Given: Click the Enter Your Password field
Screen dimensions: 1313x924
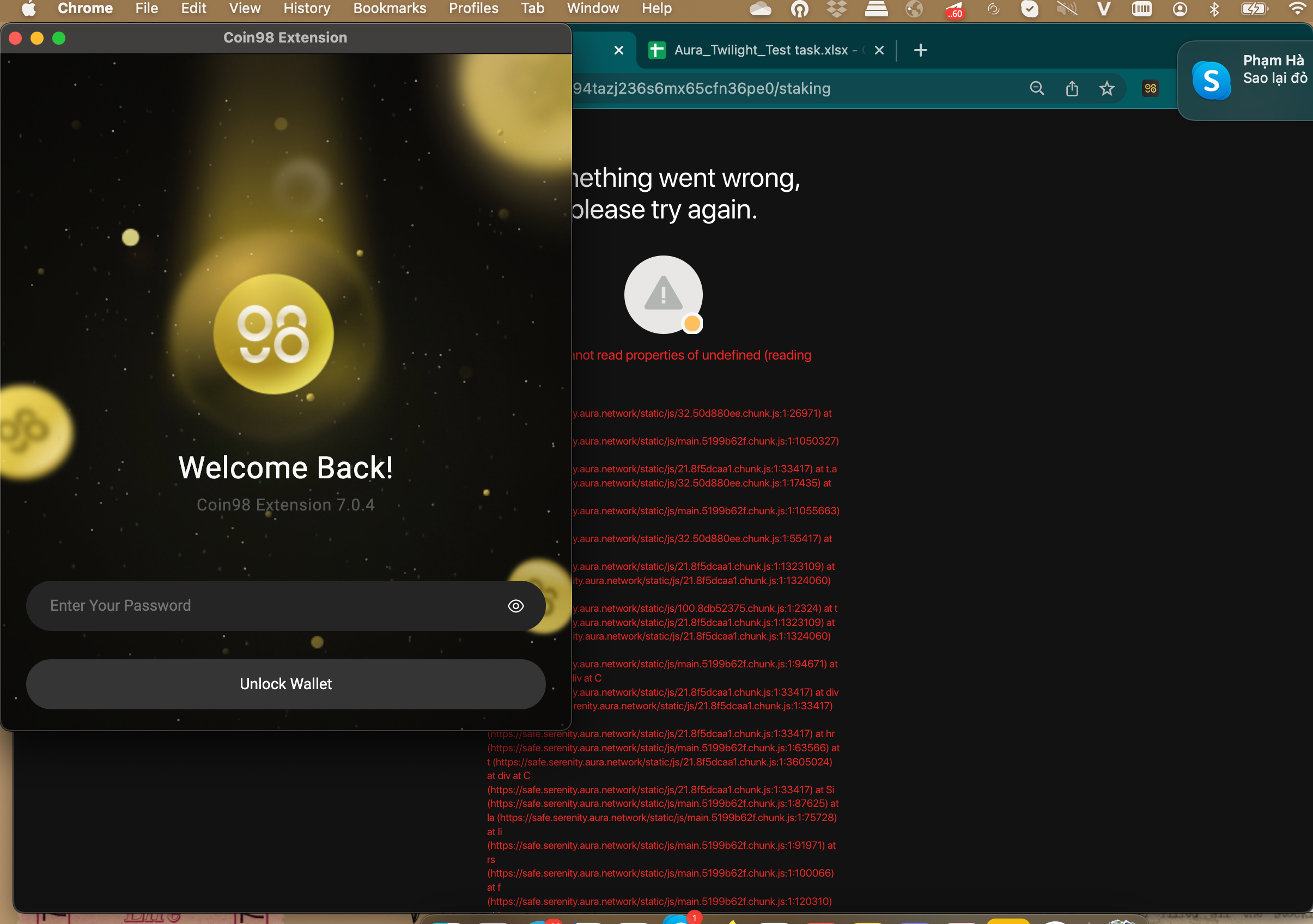Looking at the screenshot, I should pos(229,605).
